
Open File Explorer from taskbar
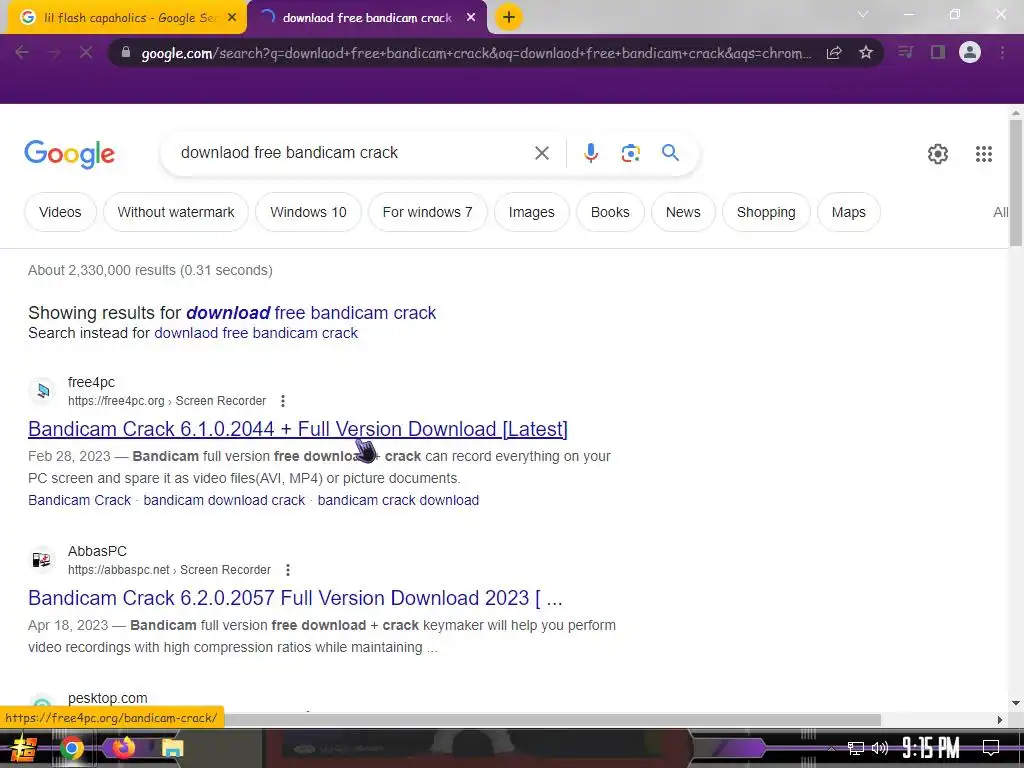[172, 748]
